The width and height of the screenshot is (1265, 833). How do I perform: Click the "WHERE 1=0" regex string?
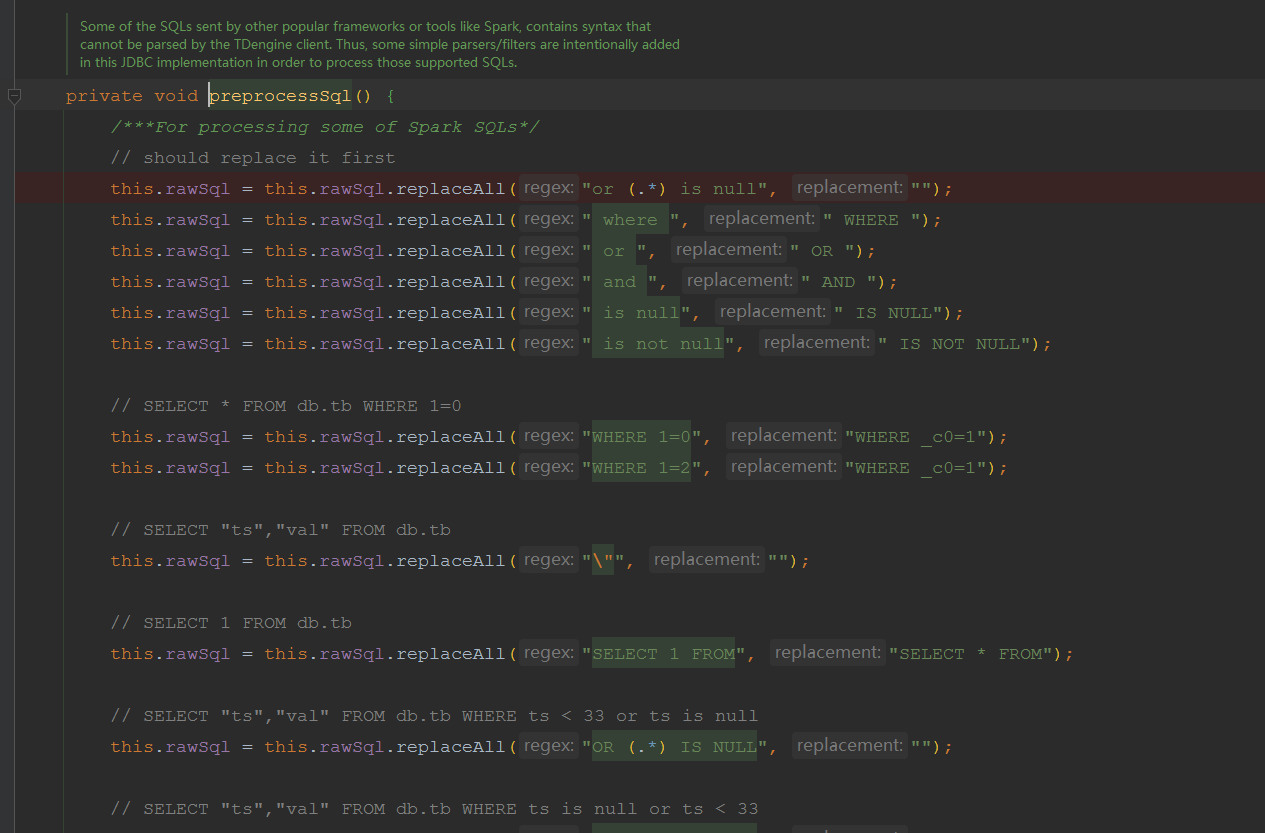(x=640, y=435)
